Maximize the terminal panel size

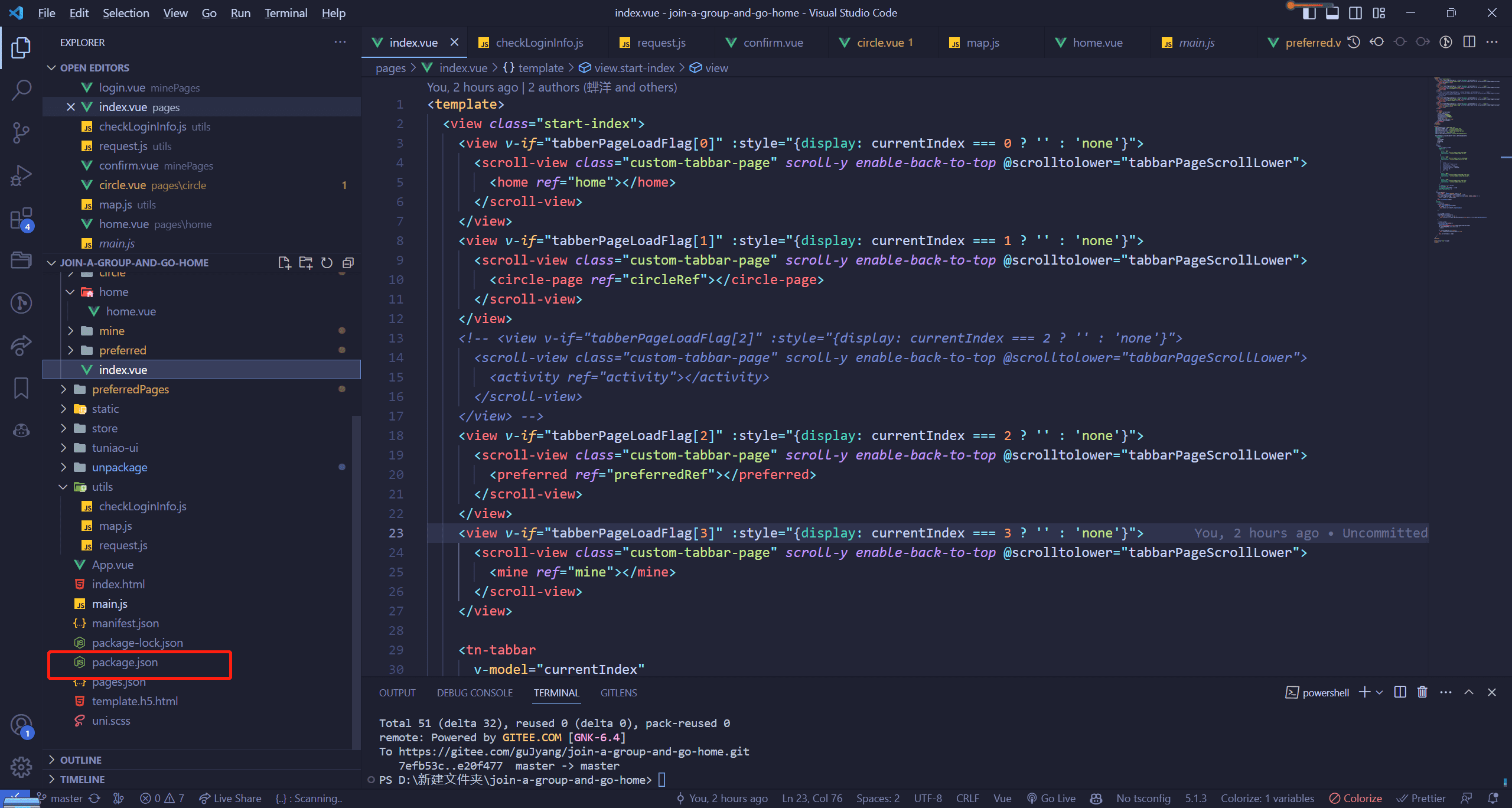(1469, 692)
